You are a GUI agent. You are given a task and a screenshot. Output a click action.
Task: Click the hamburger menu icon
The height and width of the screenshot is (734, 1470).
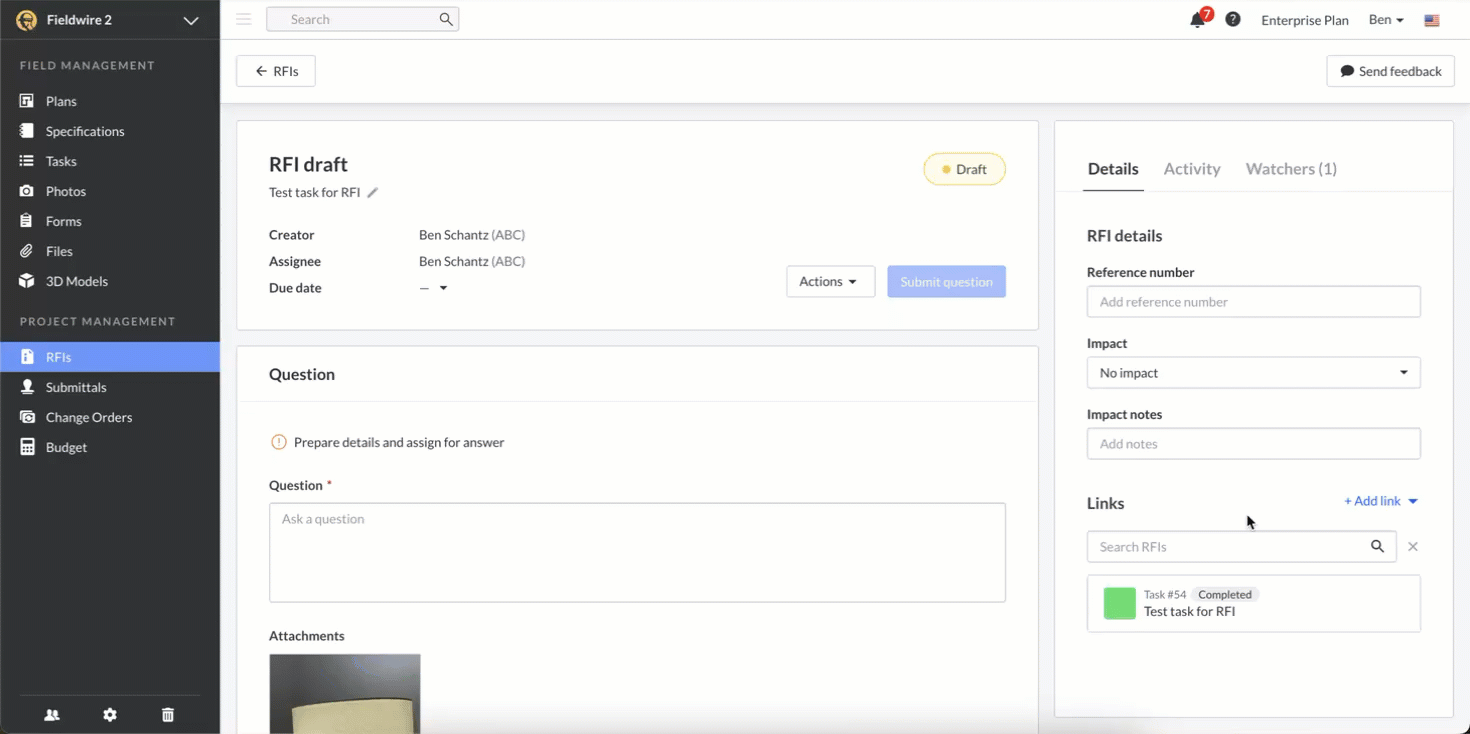pyautogui.click(x=244, y=19)
